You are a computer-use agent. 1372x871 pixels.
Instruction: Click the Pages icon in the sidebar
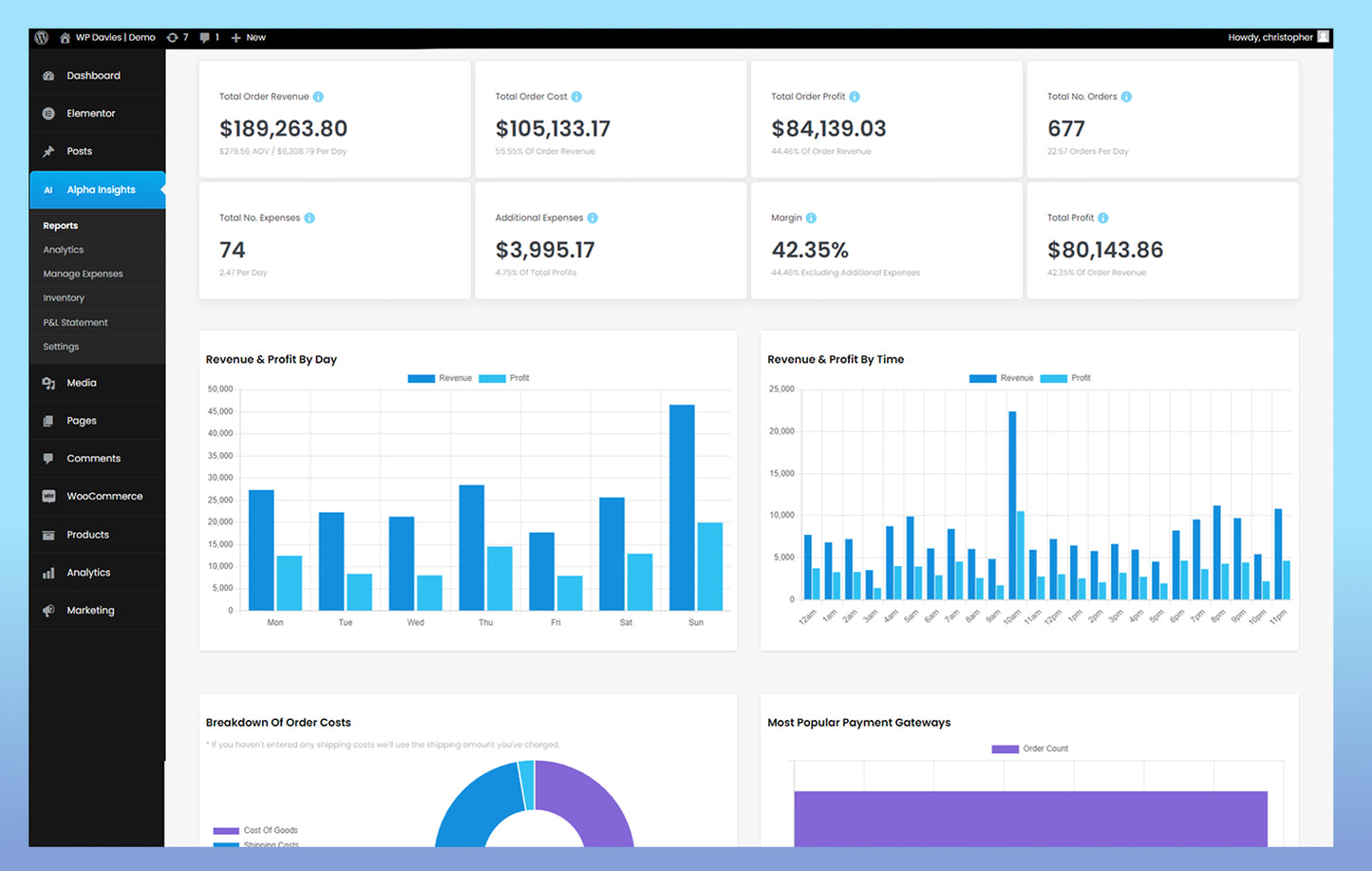(48, 421)
